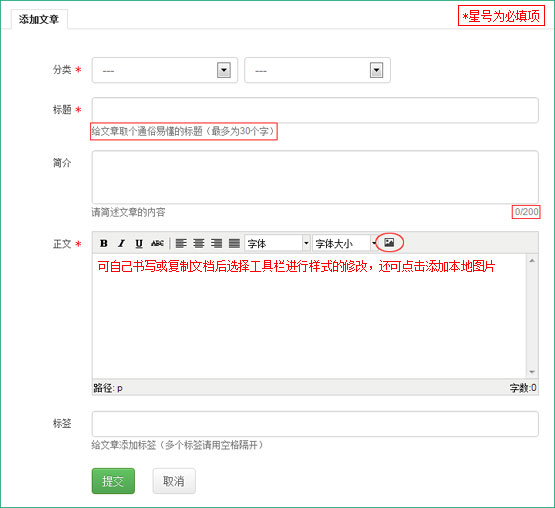Screen dimensions: 555x508
Task: Open the second 分类 subcategory dropdown
Action: click(x=317, y=70)
